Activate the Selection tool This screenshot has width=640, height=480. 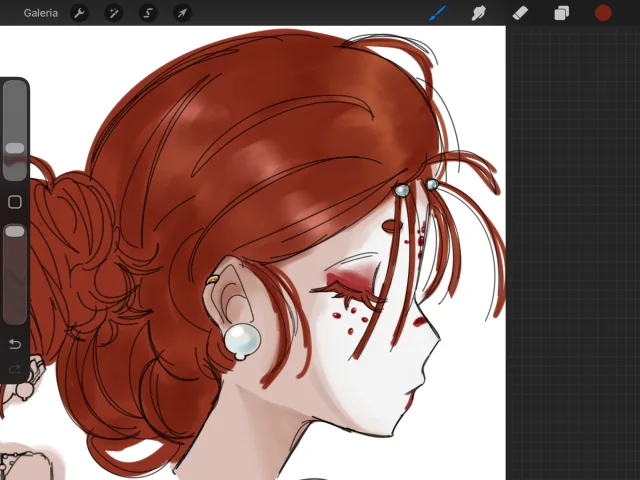[x=148, y=13]
